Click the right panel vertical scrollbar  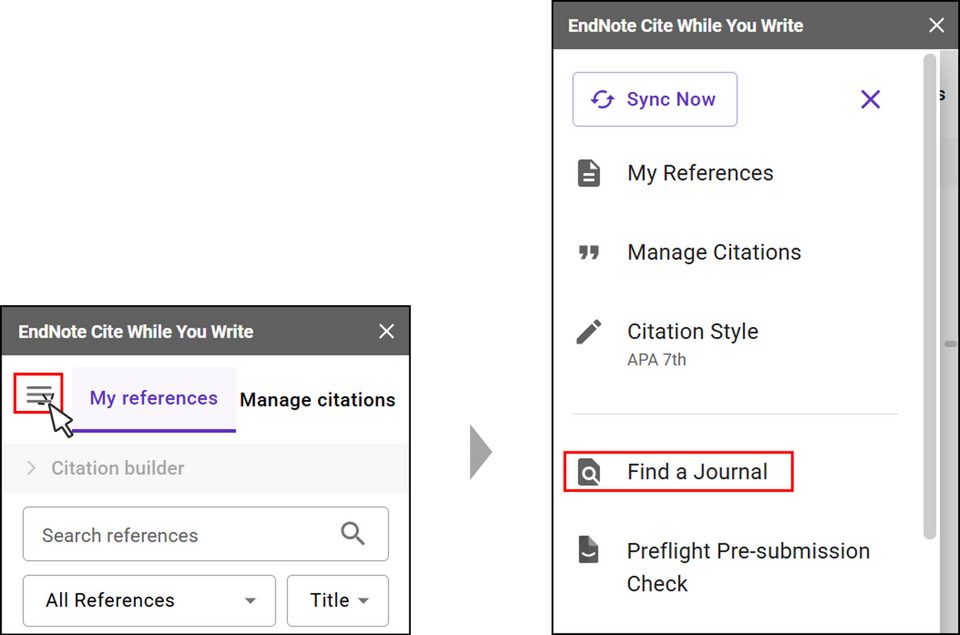pos(929,296)
